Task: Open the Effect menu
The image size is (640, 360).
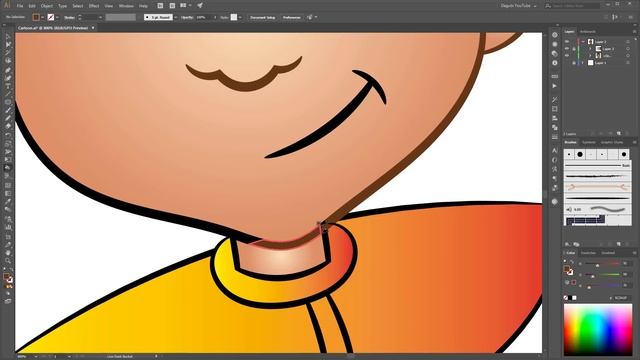Action: coord(94,6)
